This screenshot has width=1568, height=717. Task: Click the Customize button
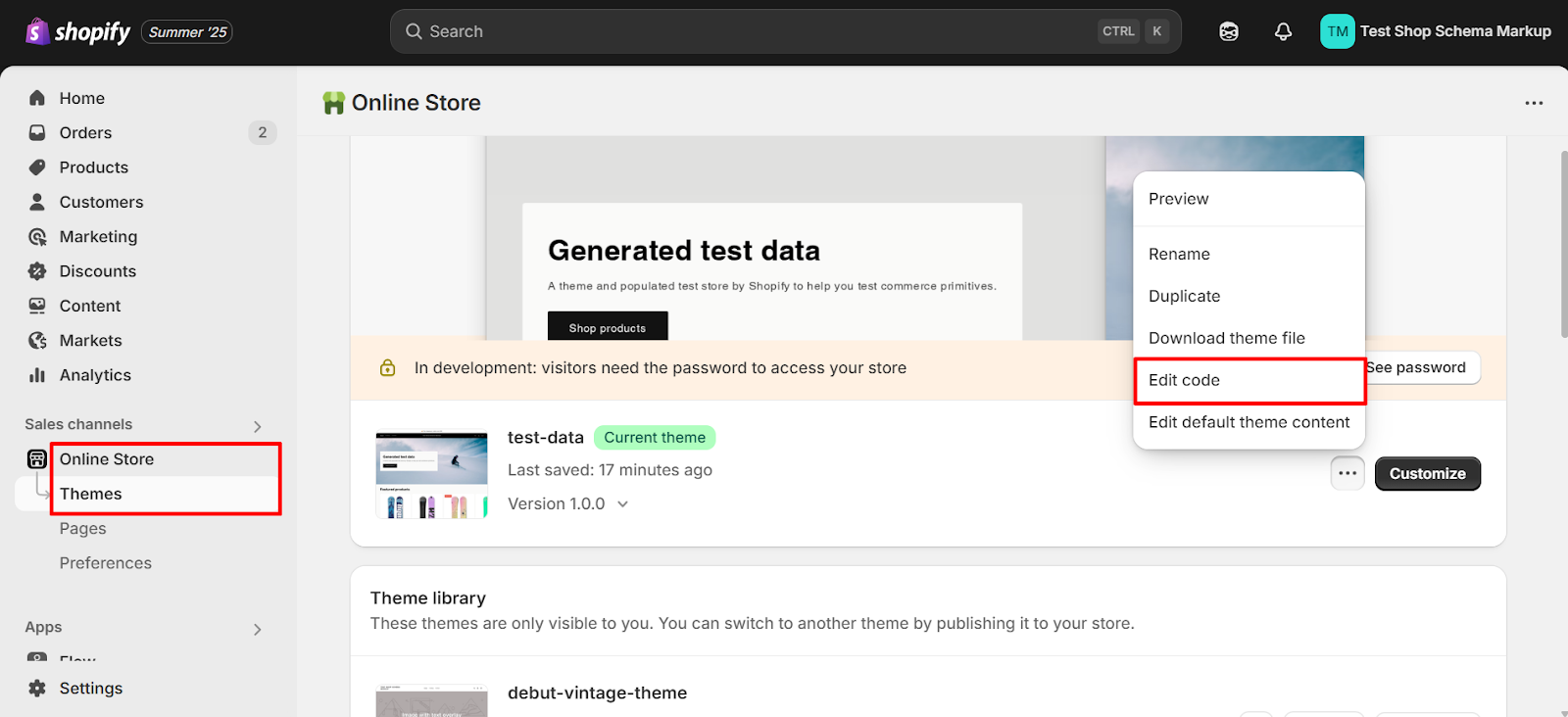pos(1428,474)
